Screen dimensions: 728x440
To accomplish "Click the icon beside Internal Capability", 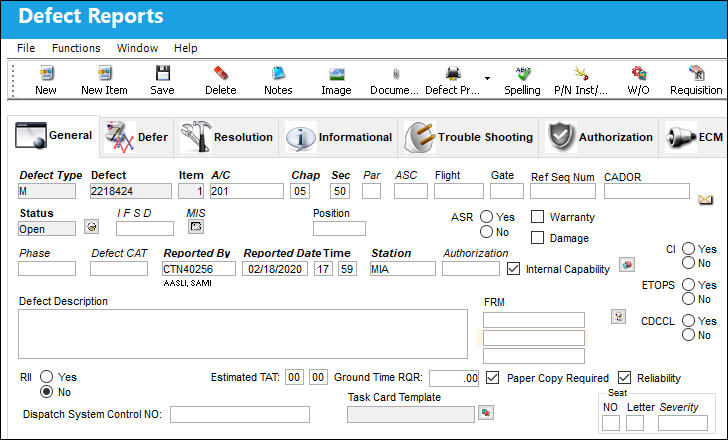I will click(627, 265).
